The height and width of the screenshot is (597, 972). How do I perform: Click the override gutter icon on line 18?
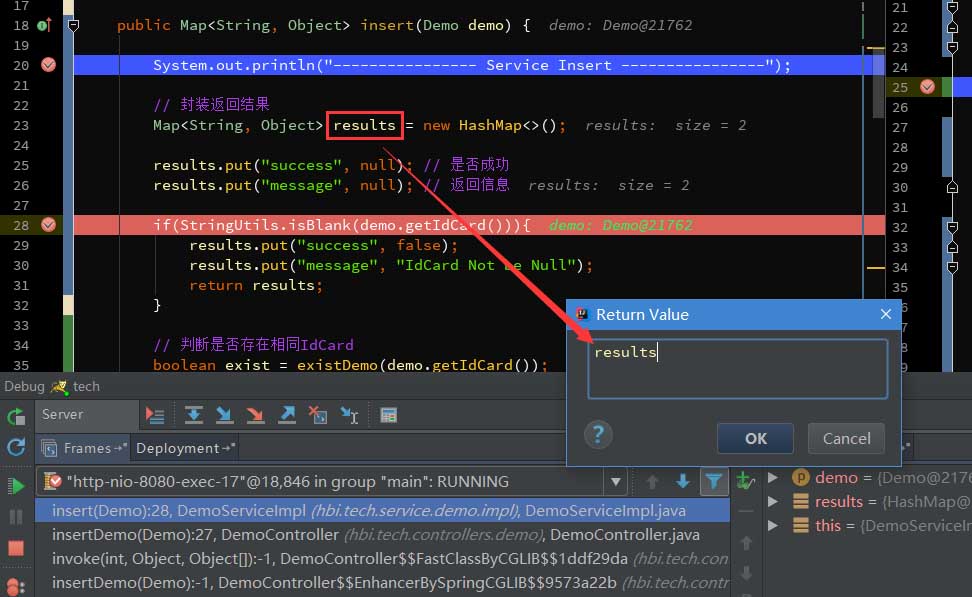(45, 25)
